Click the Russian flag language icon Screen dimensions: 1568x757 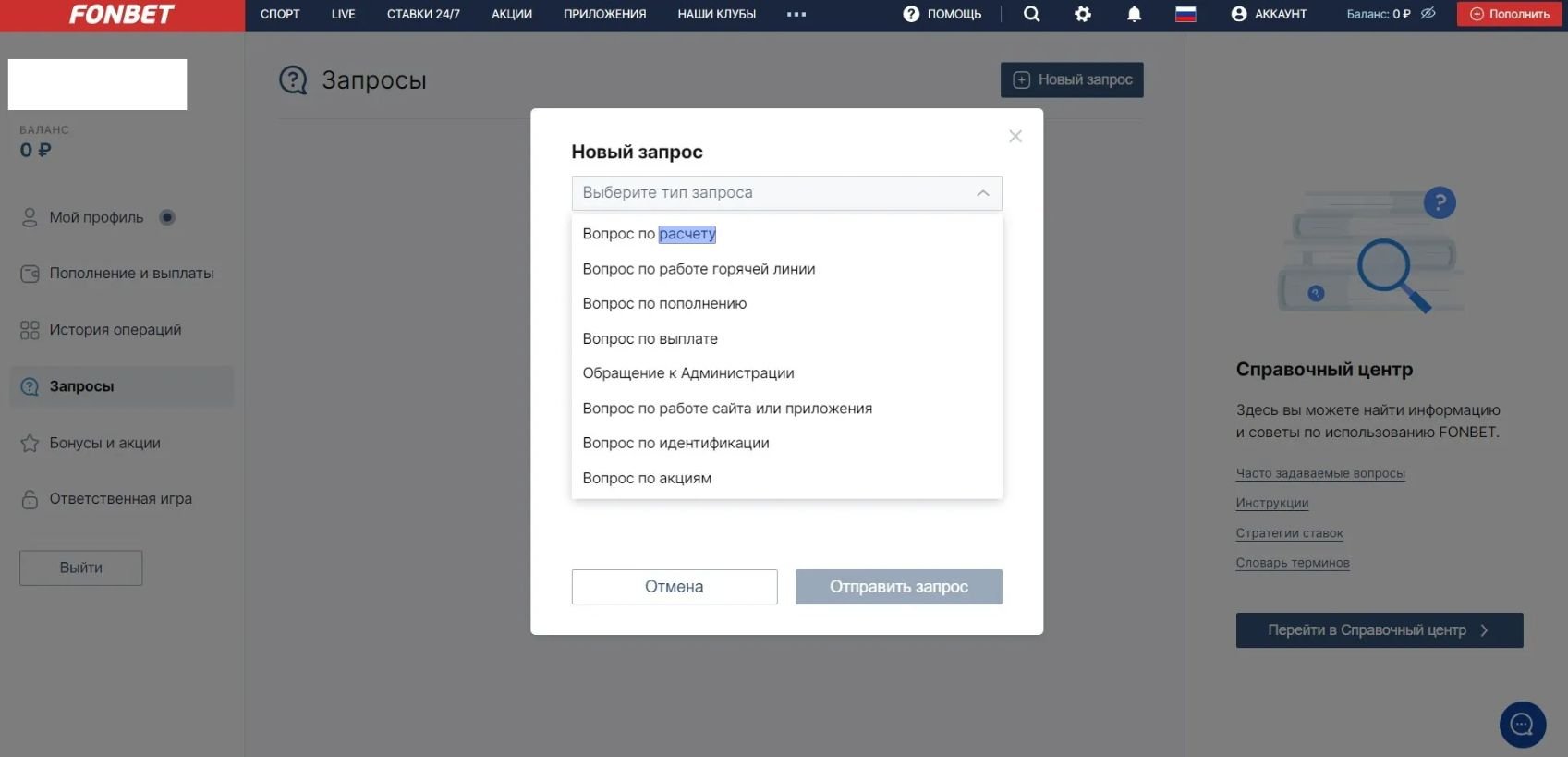[x=1185, y=14]
